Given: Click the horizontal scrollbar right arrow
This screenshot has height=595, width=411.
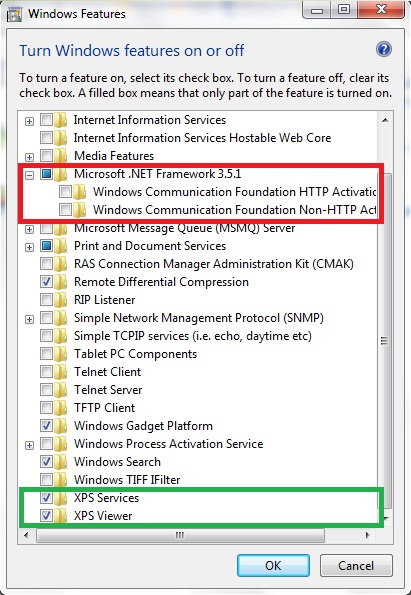Looking at the screenshot, I should pos(368,535).
